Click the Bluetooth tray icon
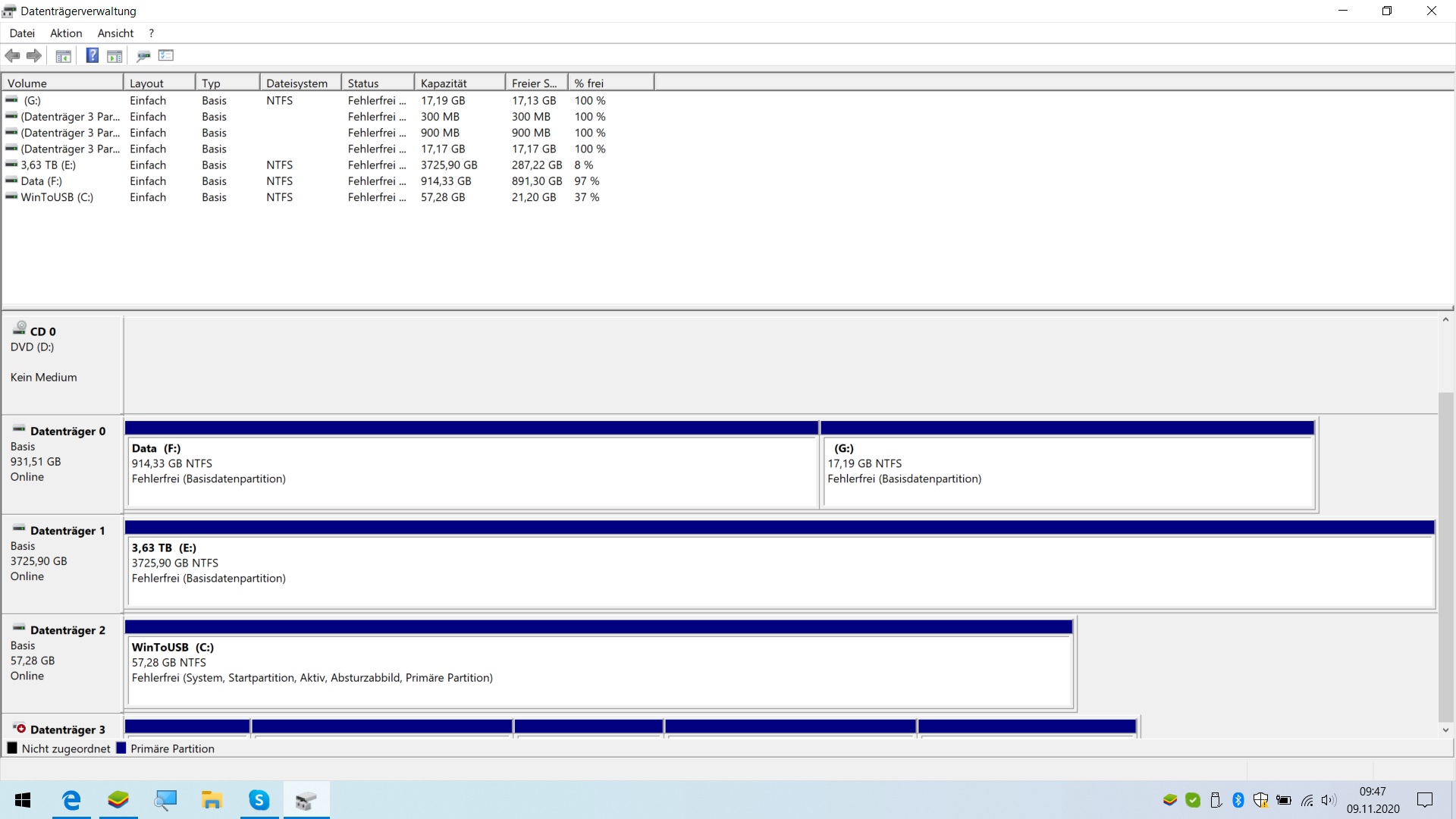 pos(1238,800)
